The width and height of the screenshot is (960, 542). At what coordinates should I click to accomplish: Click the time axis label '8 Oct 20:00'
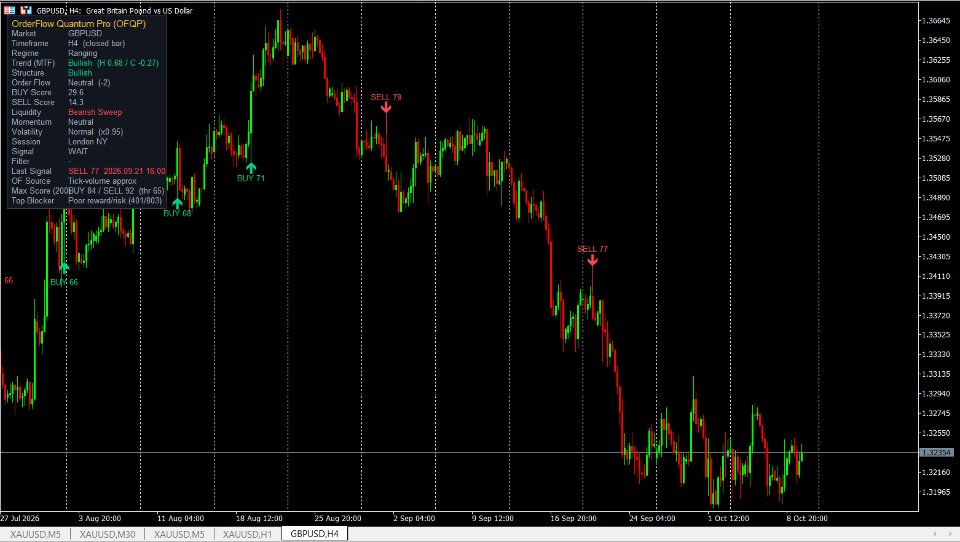[807, 518]
